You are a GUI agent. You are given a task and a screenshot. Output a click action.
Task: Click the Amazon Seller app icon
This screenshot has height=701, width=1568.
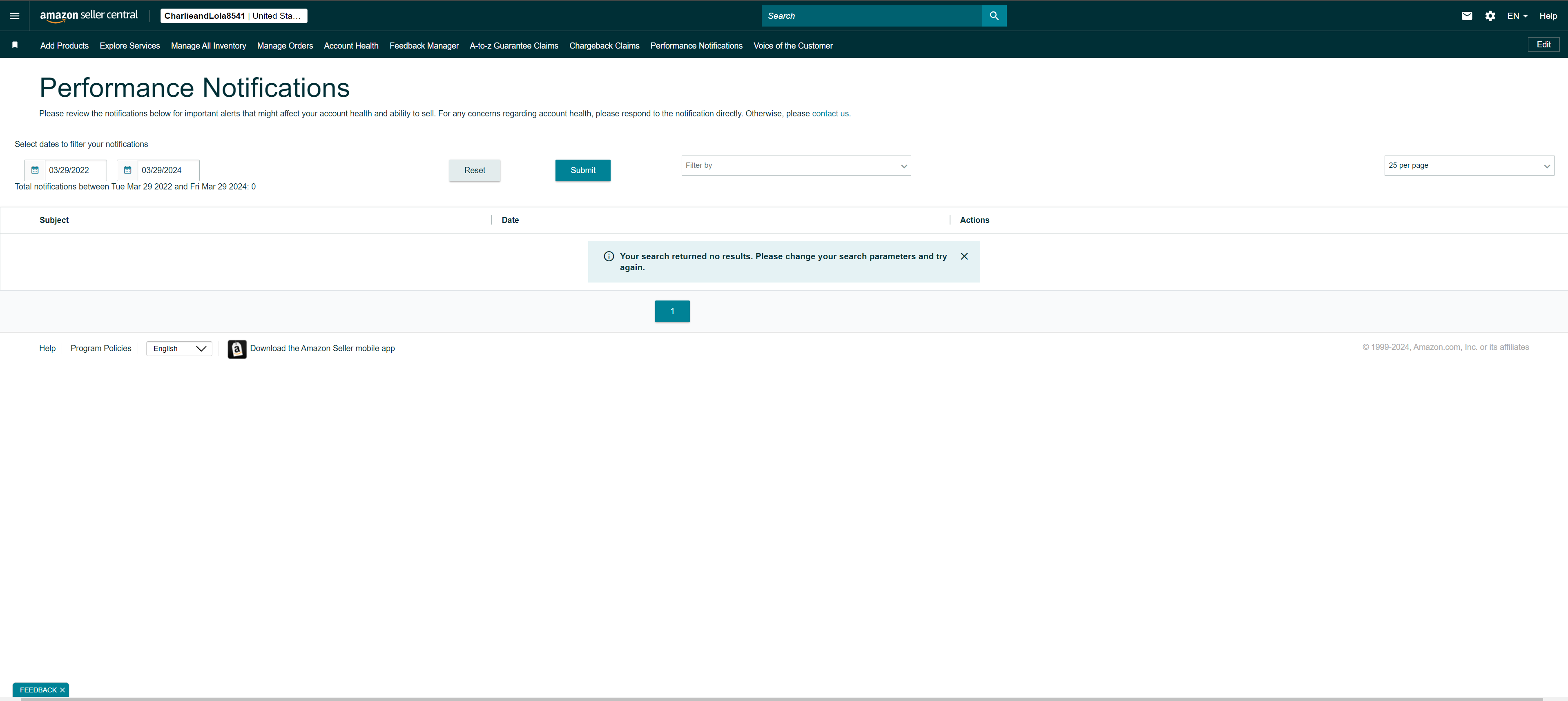(237, 349)
